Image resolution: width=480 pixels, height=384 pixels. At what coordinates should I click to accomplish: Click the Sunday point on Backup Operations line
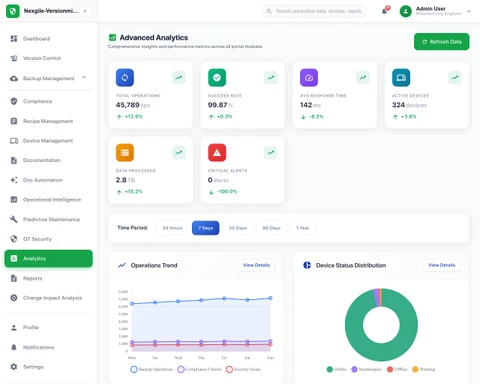(270, 298)
